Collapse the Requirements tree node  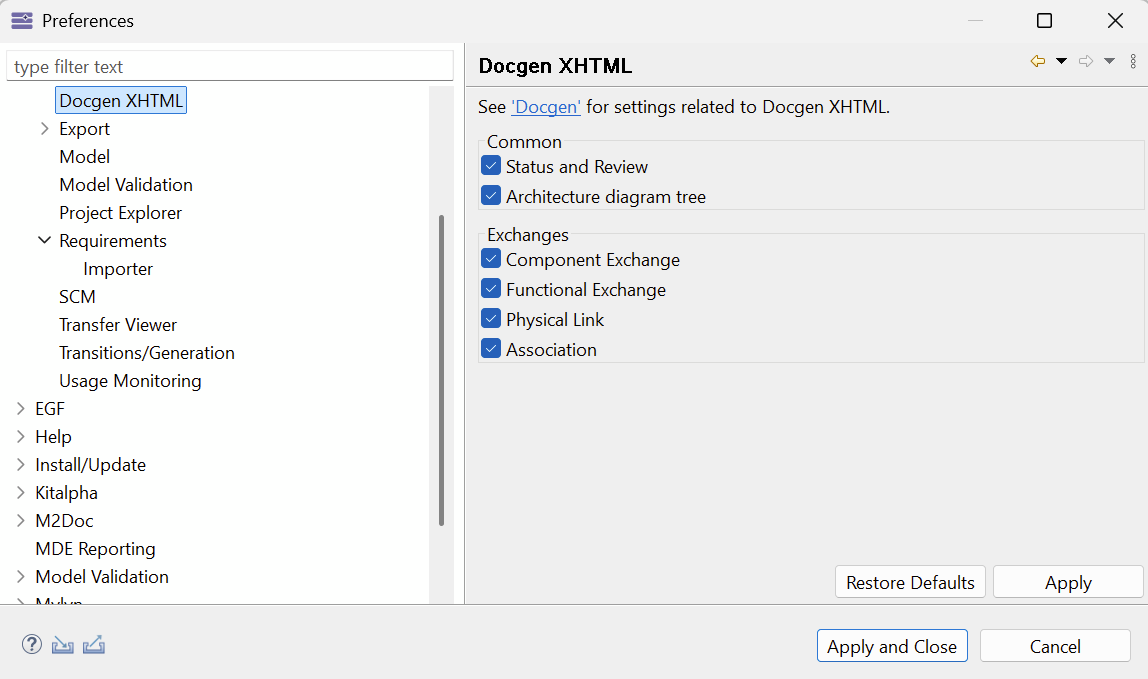[x=44, y=241]
